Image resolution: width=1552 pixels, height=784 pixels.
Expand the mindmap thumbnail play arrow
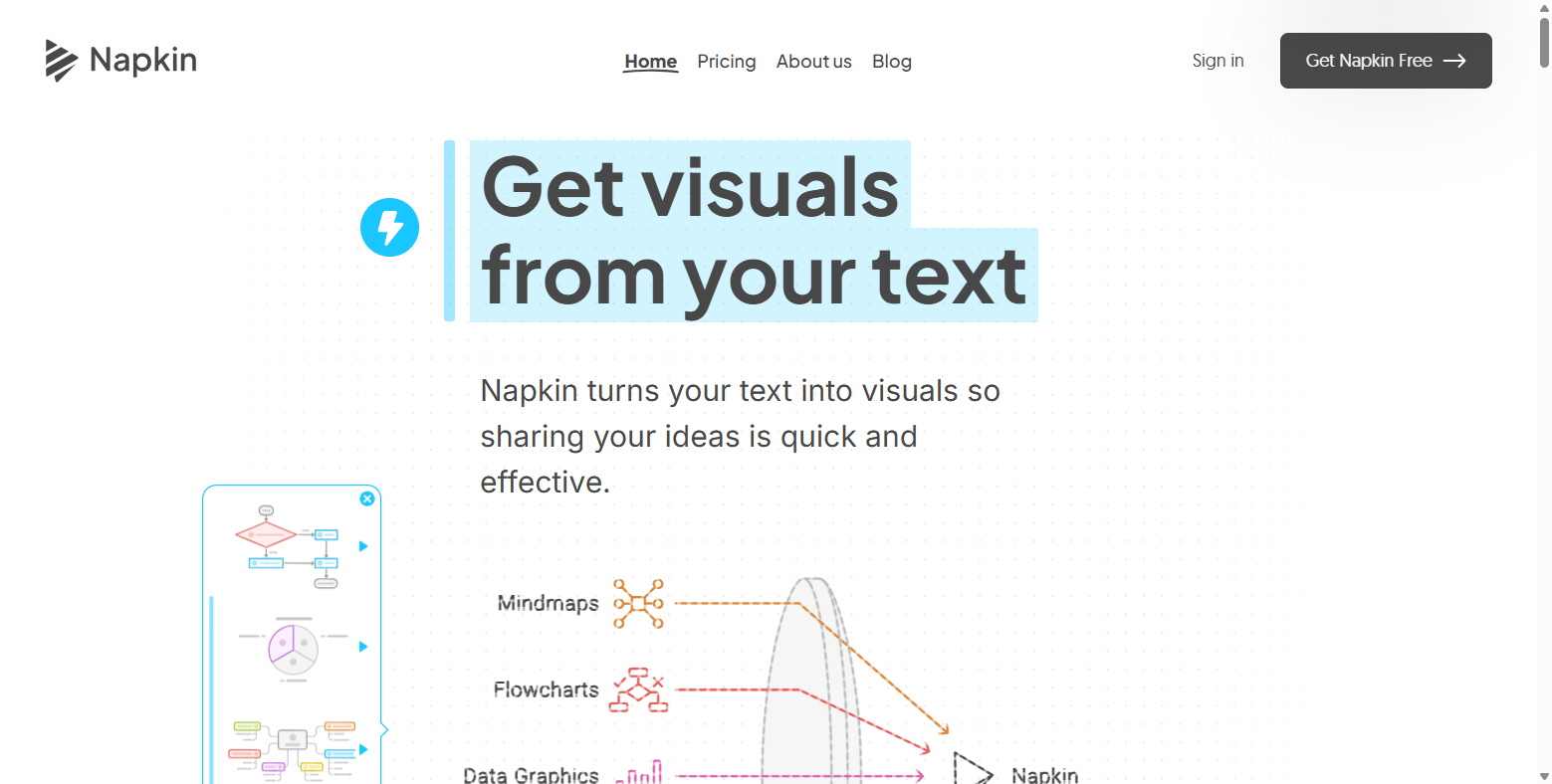coord(363,749)
